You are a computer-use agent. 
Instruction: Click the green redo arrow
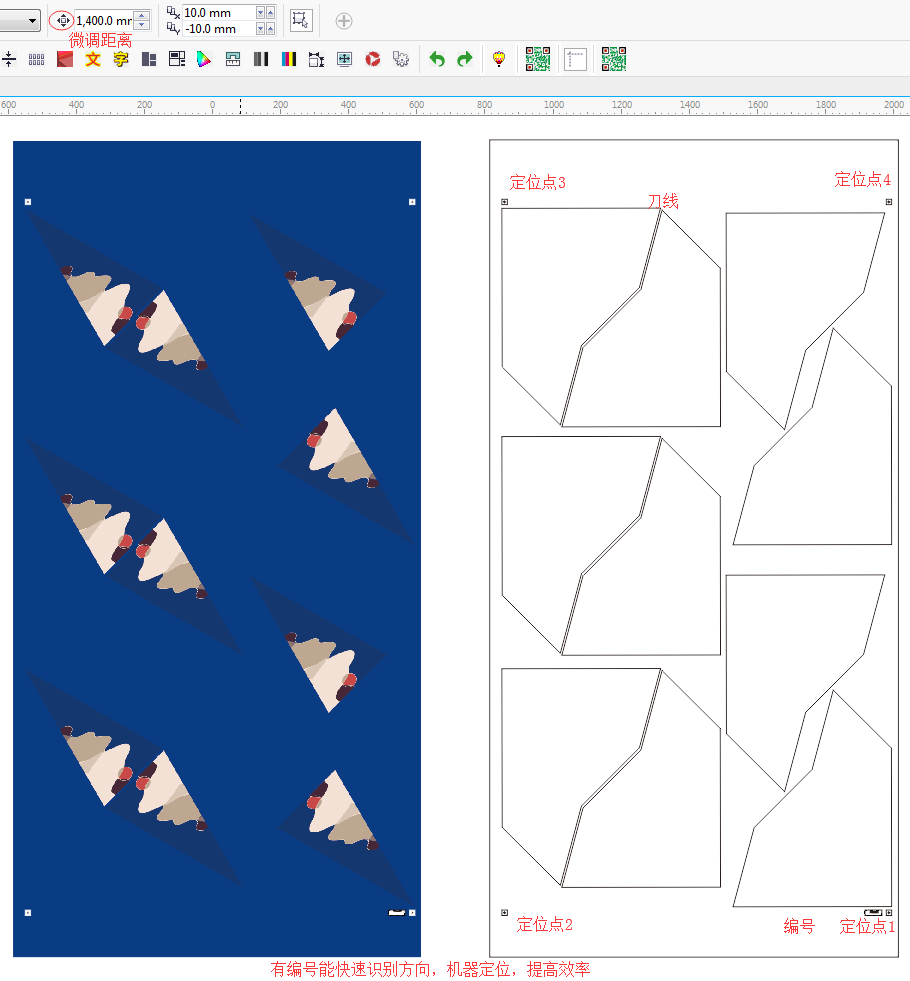pos(464,60)
